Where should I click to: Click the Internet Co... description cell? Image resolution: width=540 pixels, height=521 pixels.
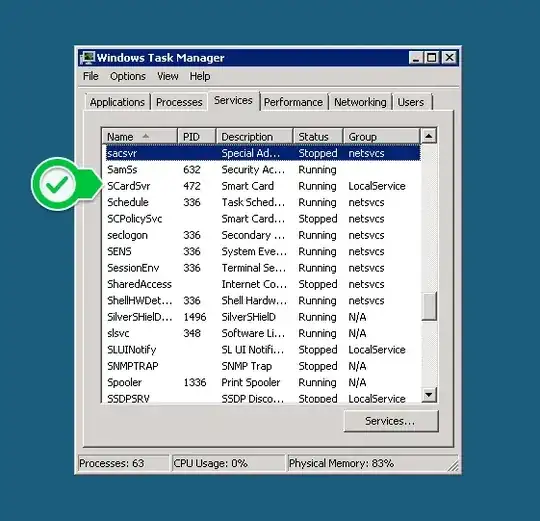point(254,284)
